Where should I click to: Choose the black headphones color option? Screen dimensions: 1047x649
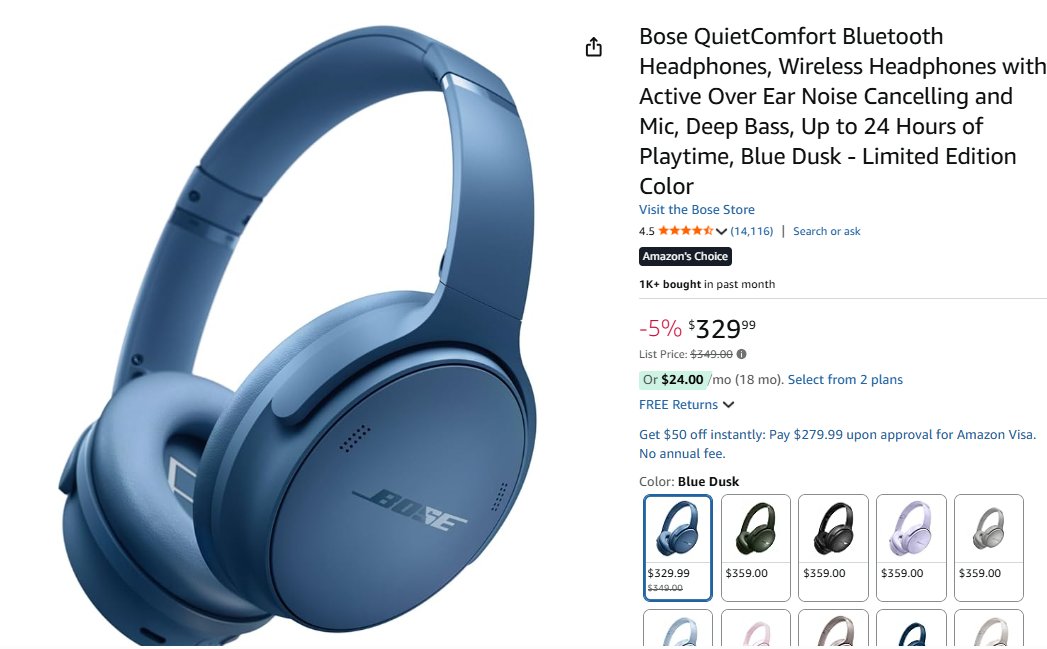833,548
